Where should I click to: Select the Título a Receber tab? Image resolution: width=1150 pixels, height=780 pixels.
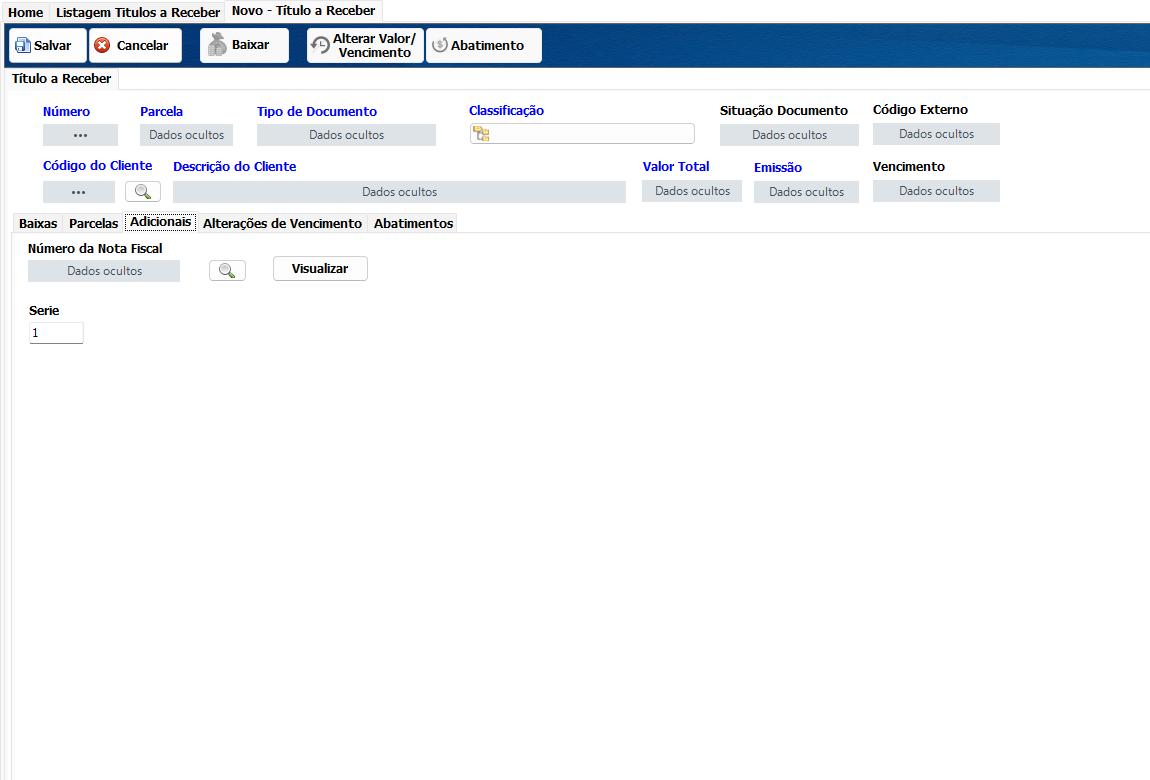pos(62,79)
